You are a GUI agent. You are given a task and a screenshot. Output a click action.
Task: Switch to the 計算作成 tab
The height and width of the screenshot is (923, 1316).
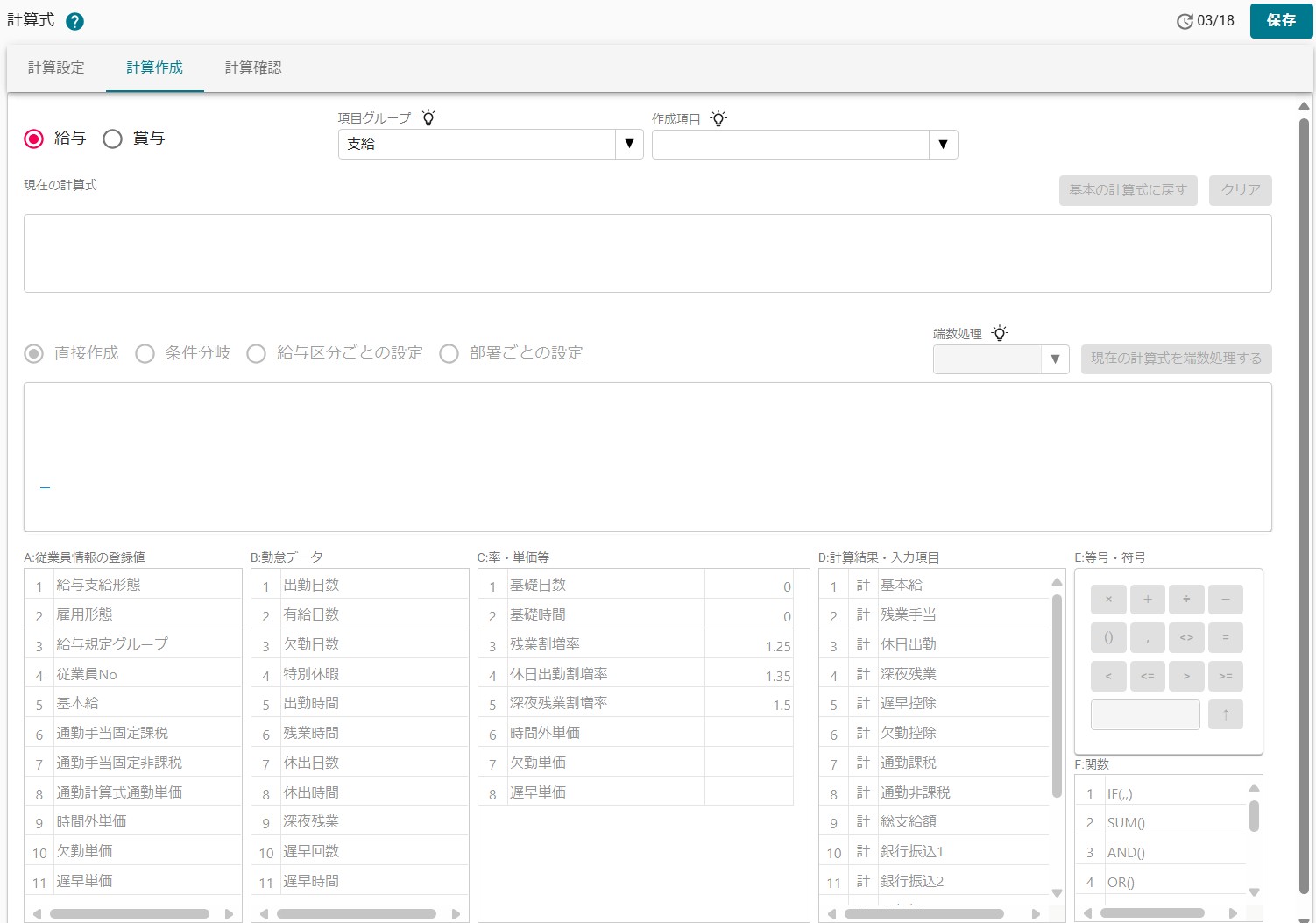click(155, 67)
